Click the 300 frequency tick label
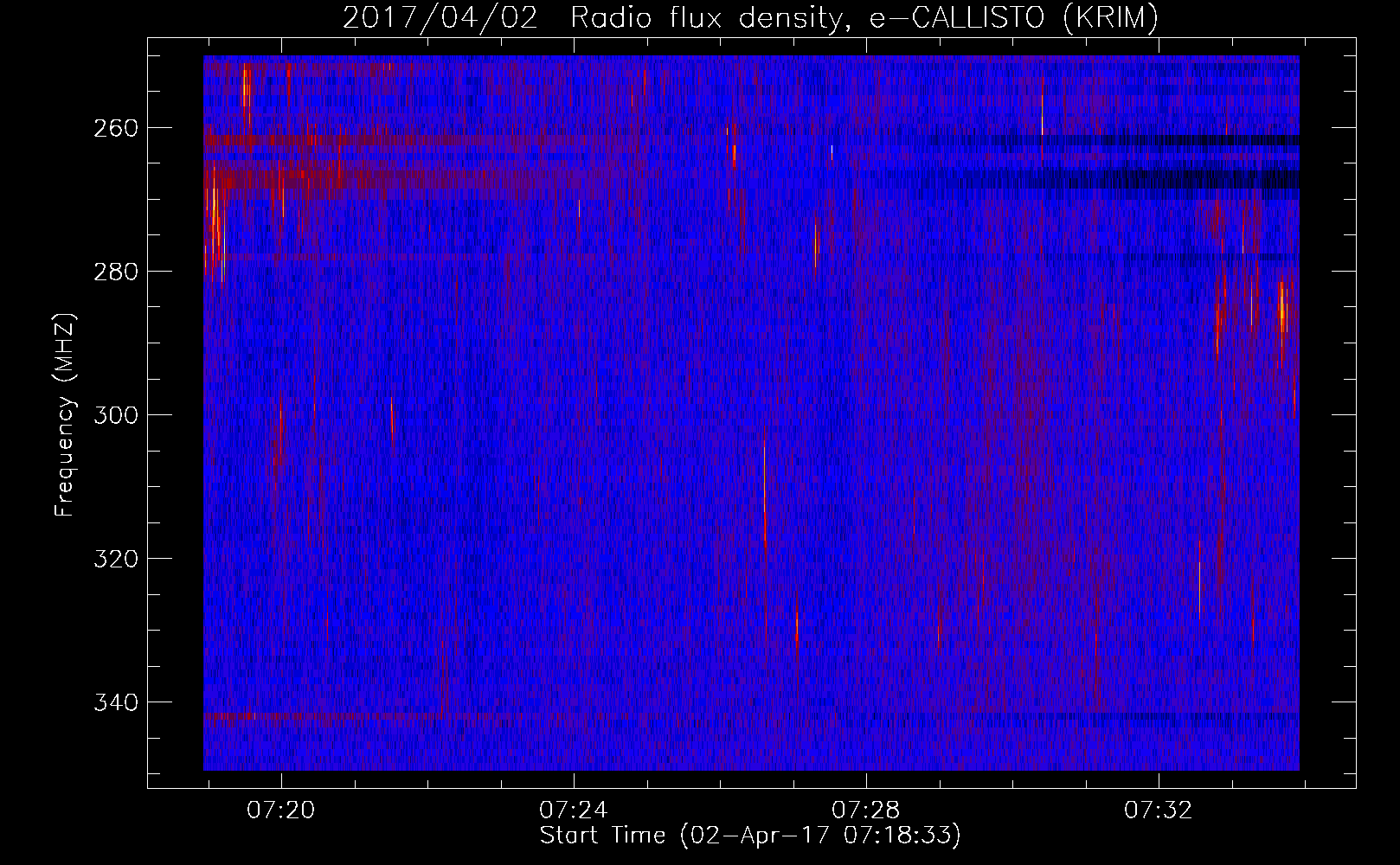This screenshot has width=1400, height=865. pyautogui.click(x=115, y=415)
